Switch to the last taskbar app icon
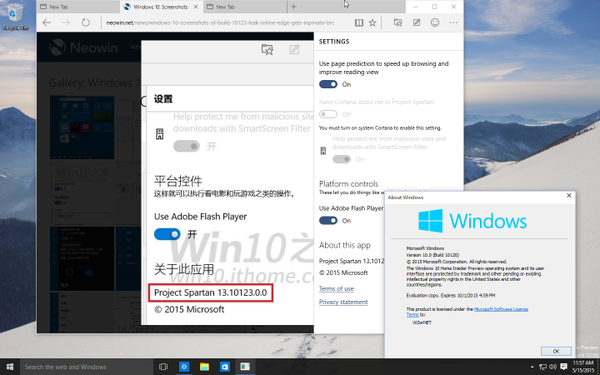This screenshot has height=375, width=600. coord(245,367)
